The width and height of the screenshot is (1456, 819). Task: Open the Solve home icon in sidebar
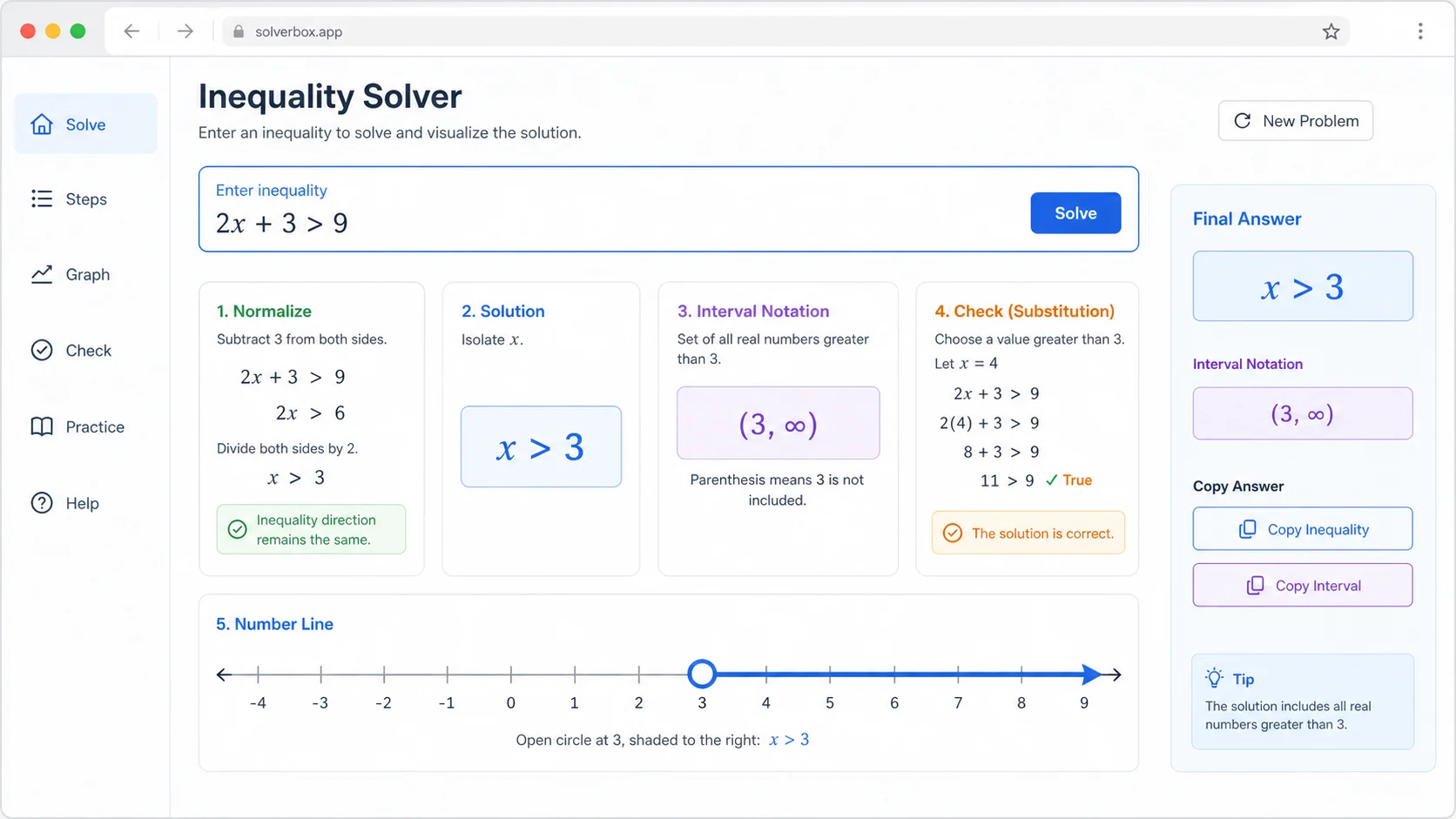(42, 124)
